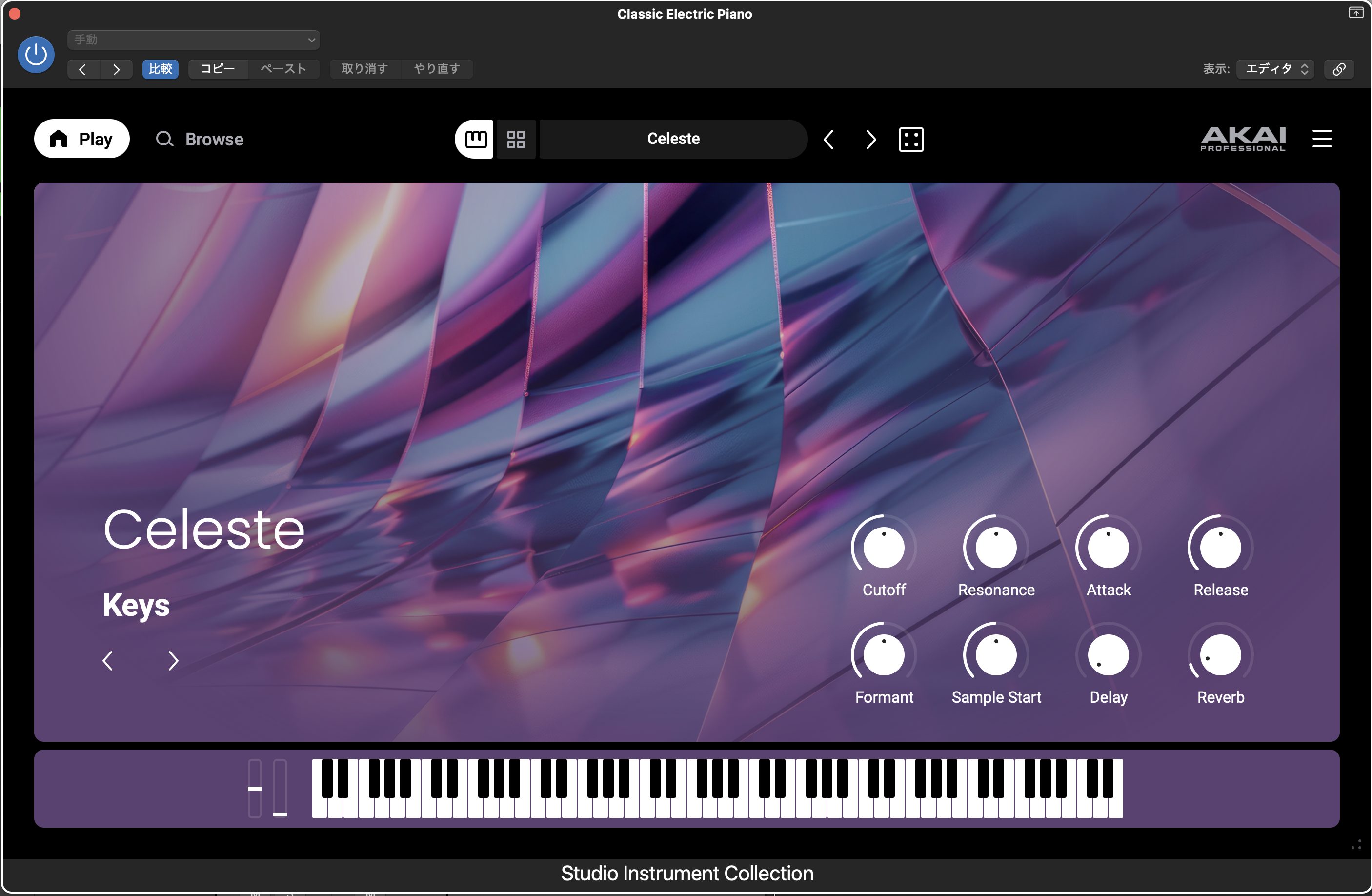The image size is (1372, 896).
Task: Click the Cutoff knob
Action: coord(883,547)
